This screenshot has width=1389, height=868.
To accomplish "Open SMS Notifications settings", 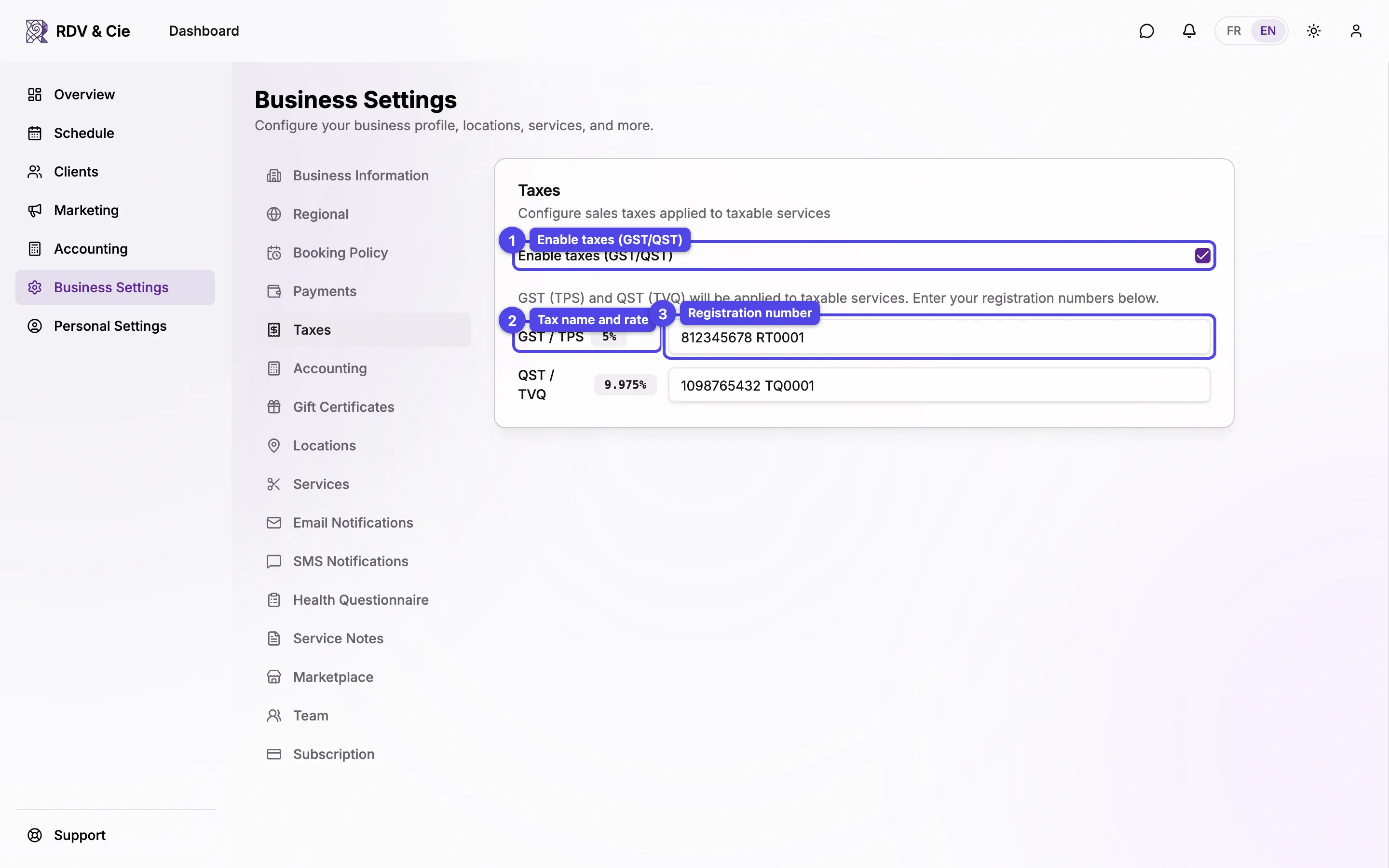I will [363, 561].
